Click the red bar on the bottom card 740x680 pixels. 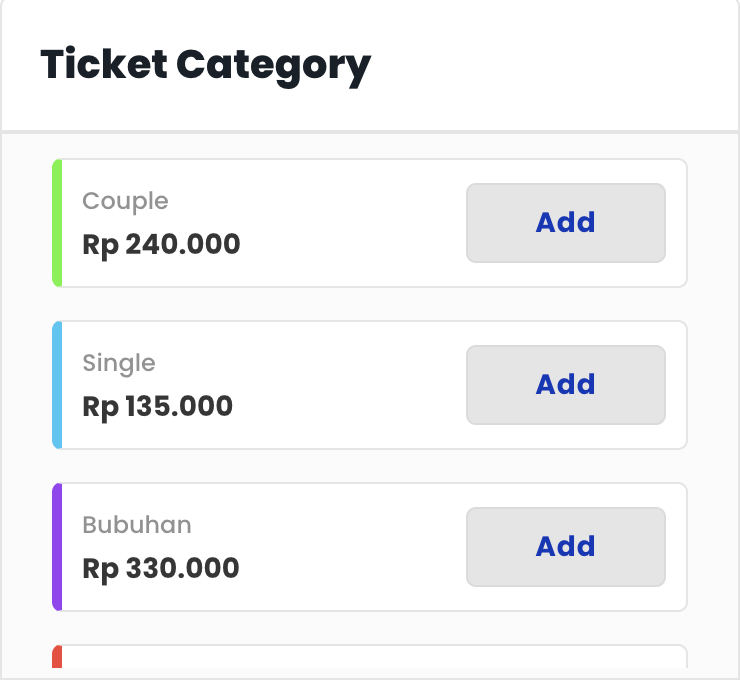(57, 657)
